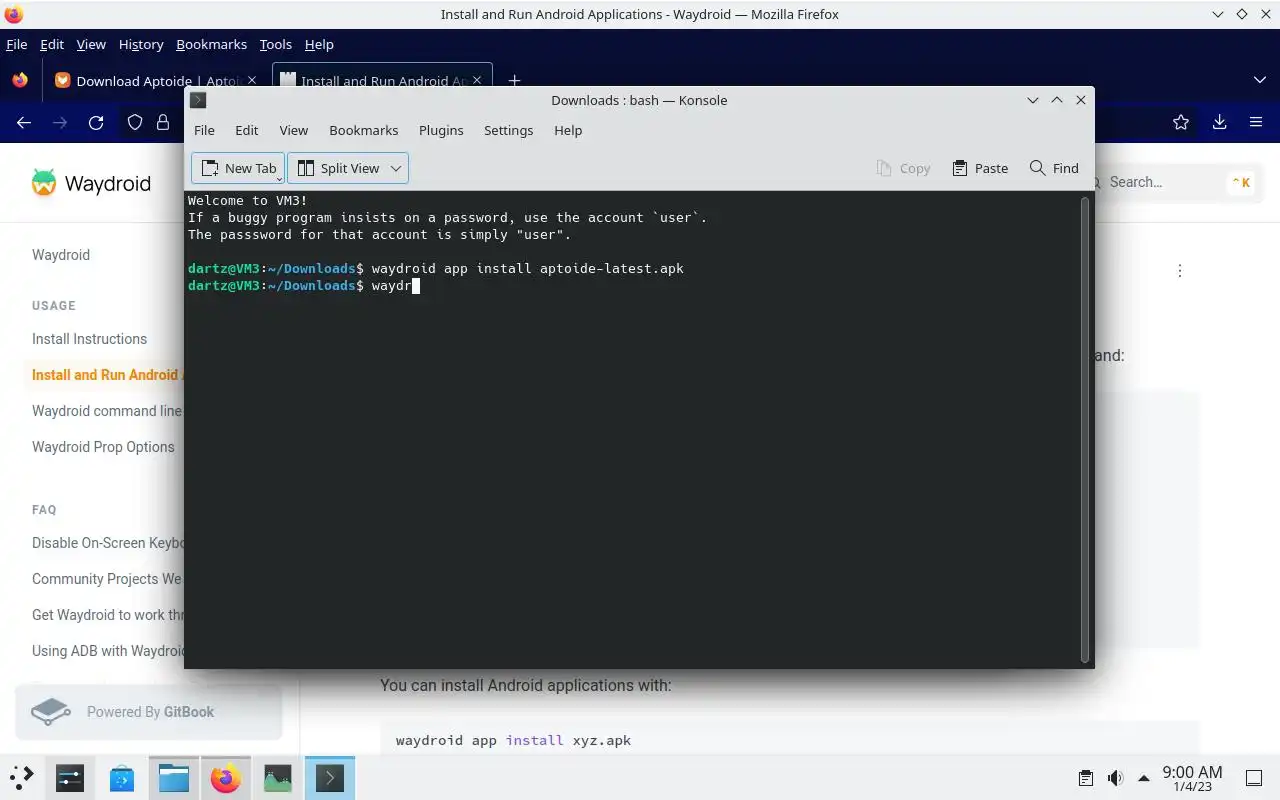Click the Paste button in Konsole
This screenshot has width=1280, height=800.
point(980,168)
